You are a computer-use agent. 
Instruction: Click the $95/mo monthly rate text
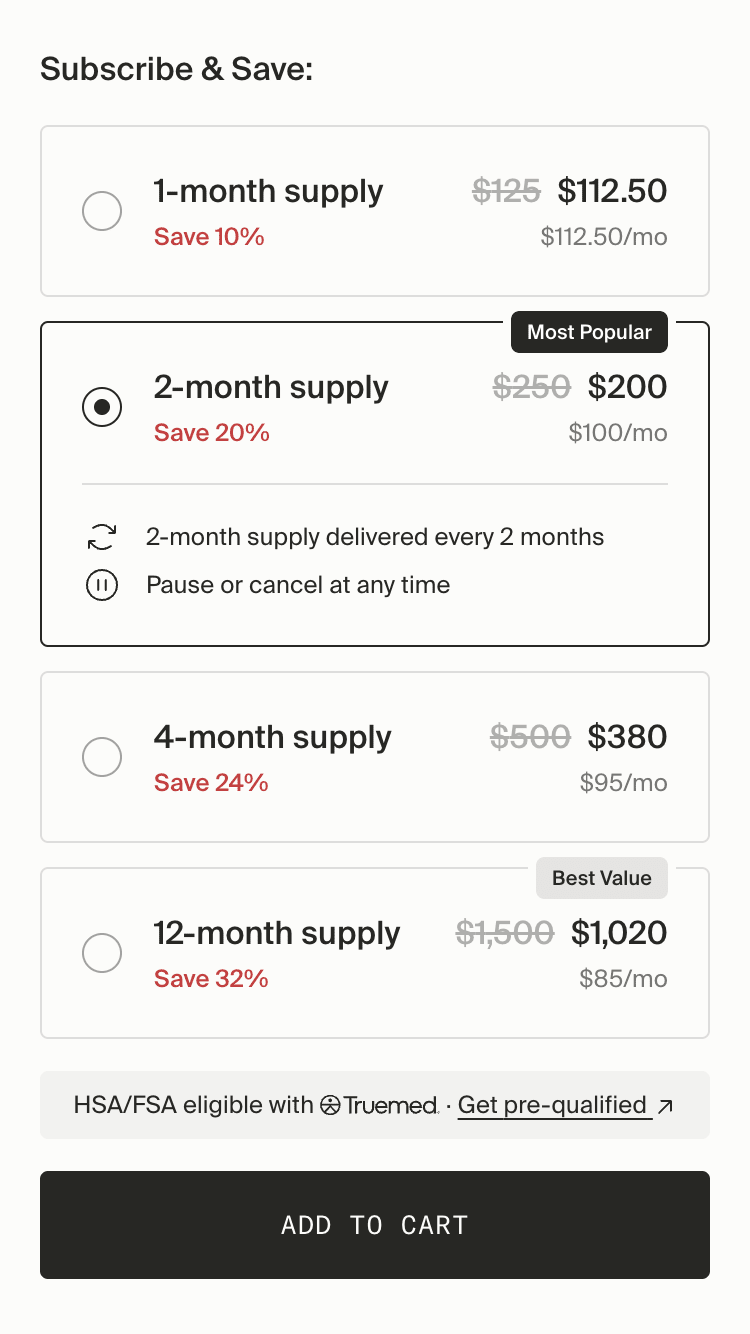click(x=623, y=782)
